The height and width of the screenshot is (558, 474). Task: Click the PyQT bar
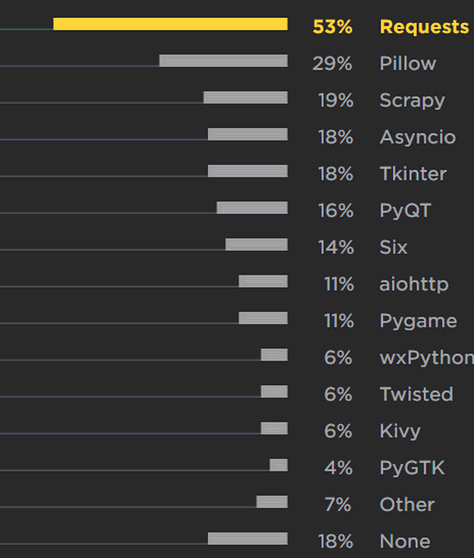pos(252,208)
